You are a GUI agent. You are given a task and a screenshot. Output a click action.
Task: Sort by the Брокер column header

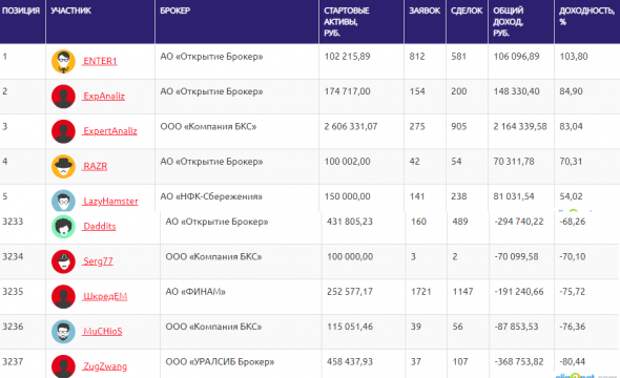pyautogui.click(x=175, y=11)
